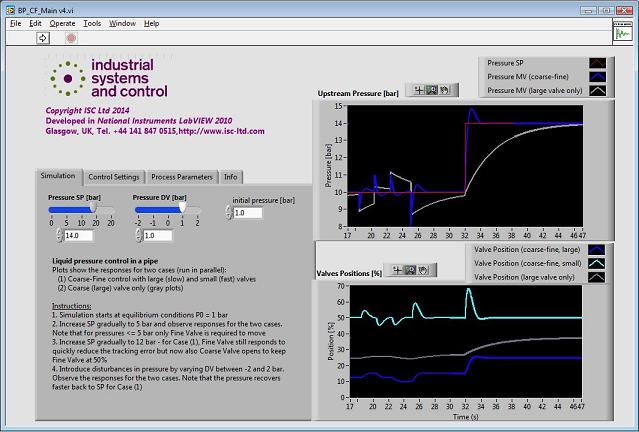
Task: Switch to the Control Settings tab
Action: (114, 177)
